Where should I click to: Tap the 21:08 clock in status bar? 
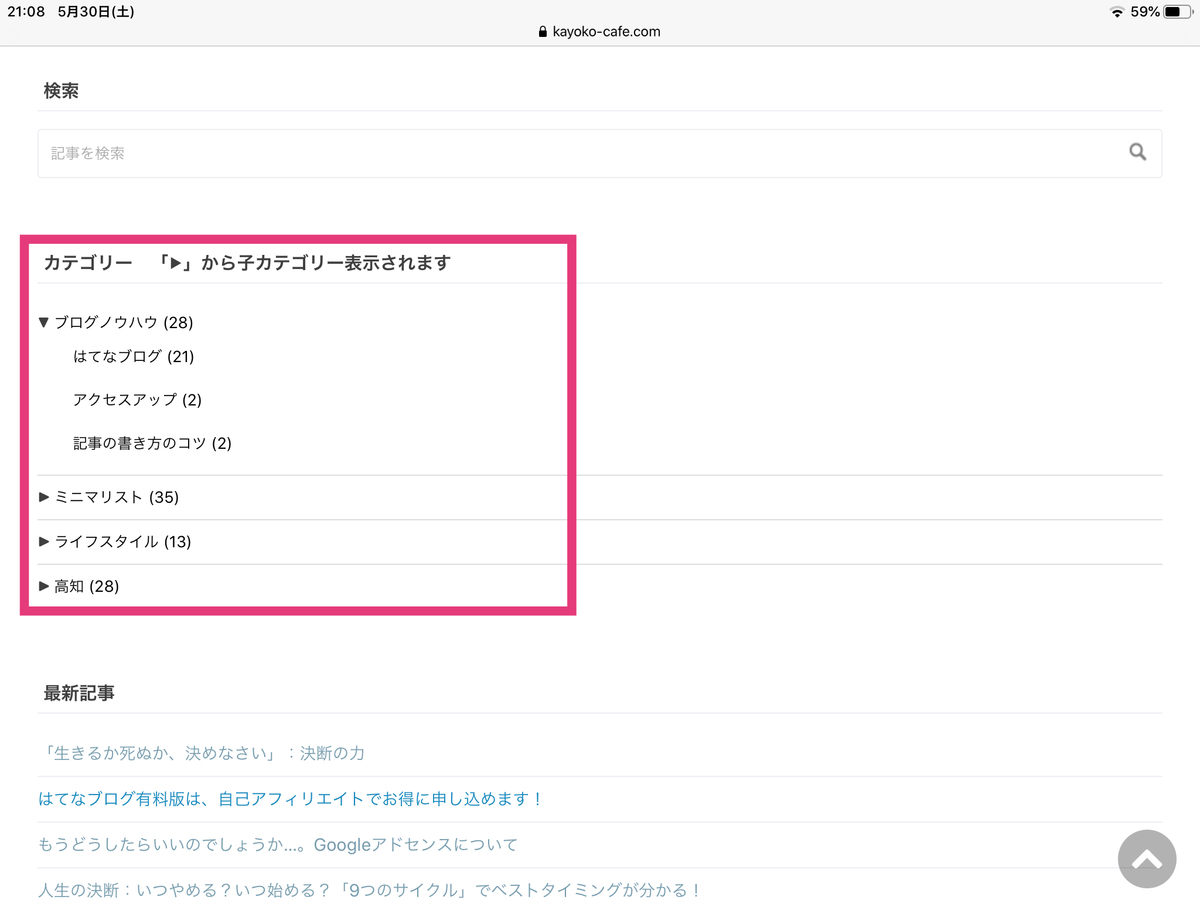(26, 12)
